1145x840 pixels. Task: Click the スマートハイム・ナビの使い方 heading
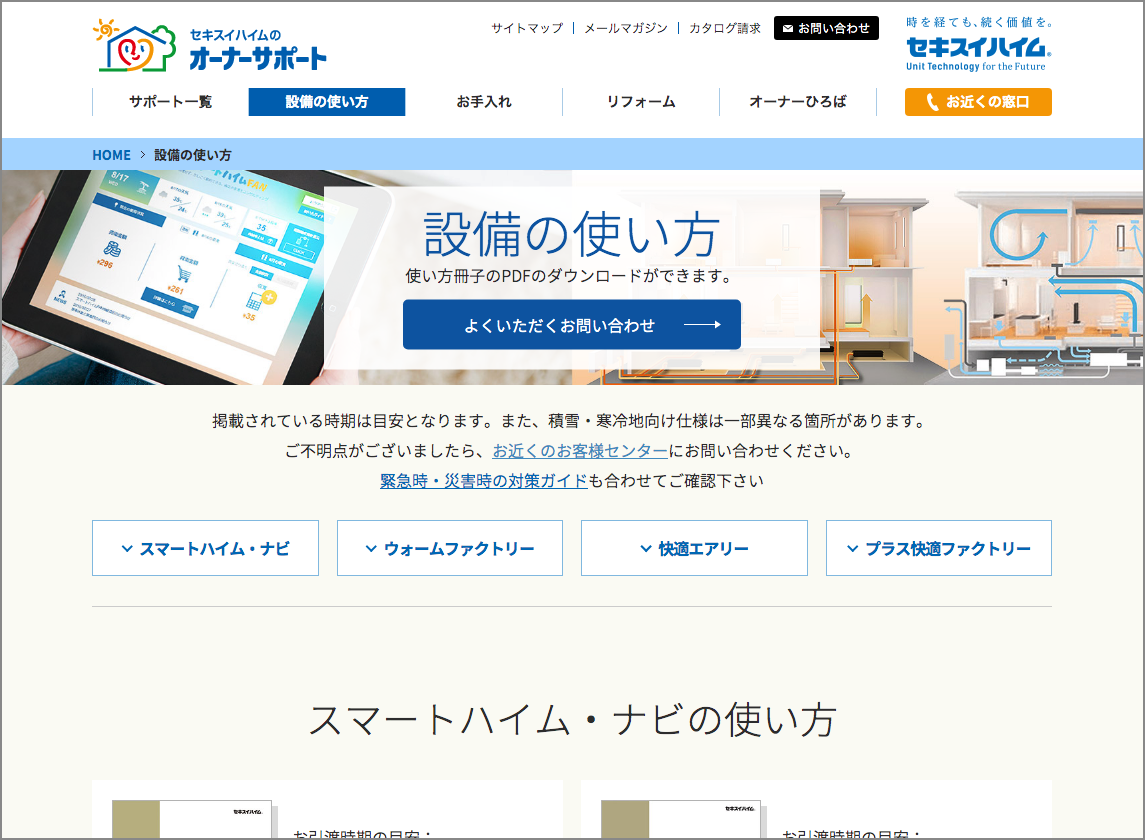click(x=572, y=719)
